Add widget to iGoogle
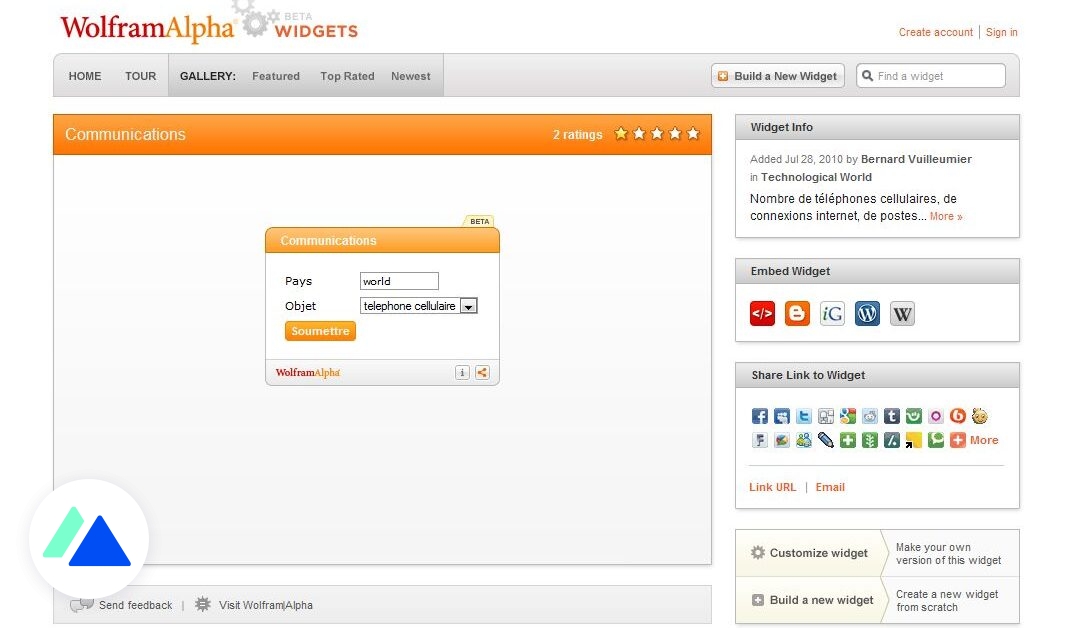The height and width of the screenshot is (628, 1092). pyautogui.click(x=832, y=313)
